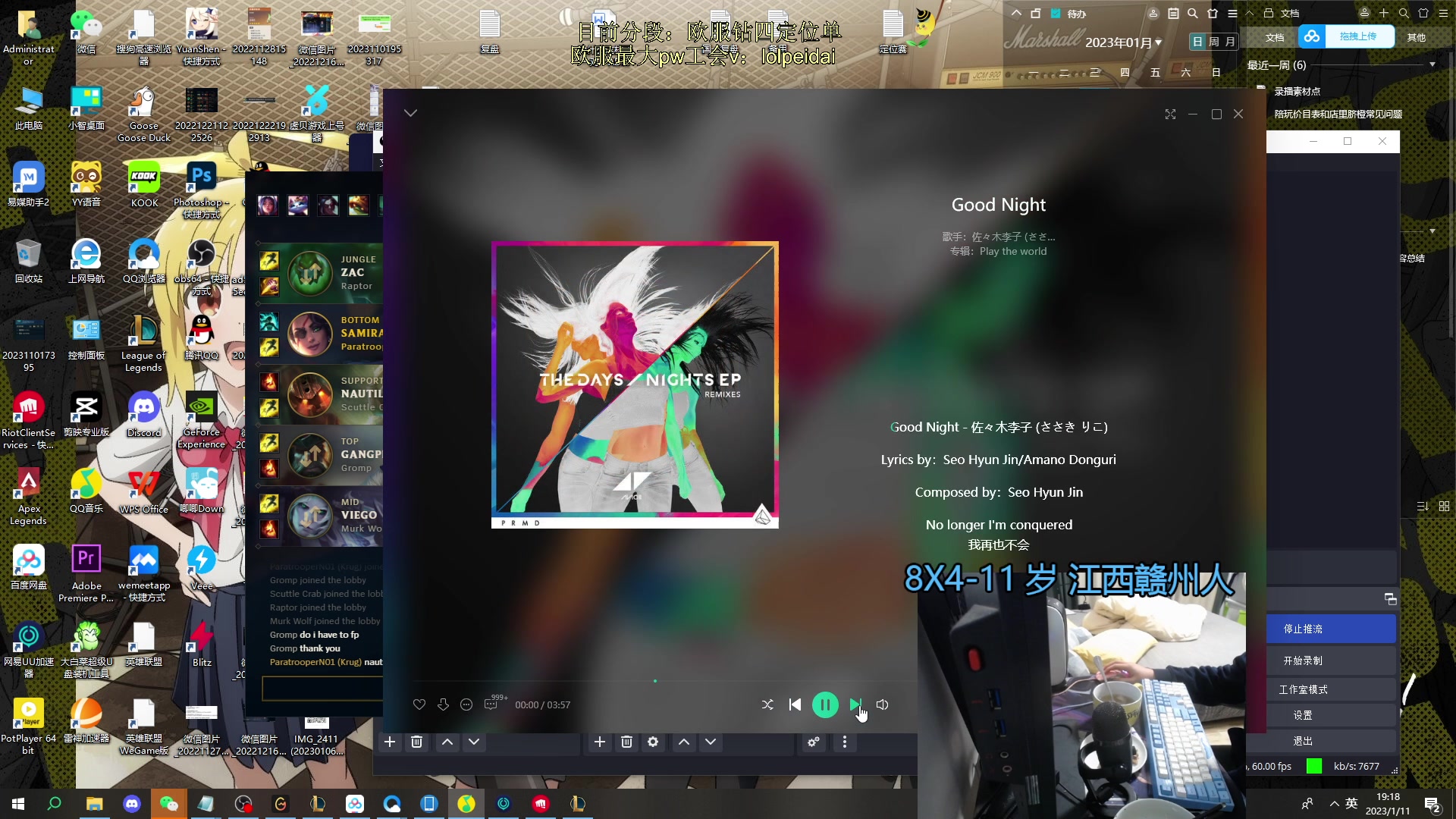Screen dimensions: 1456x819
Task: Open skin shirt icon in 文档 widget
Action: (1423, 13)
